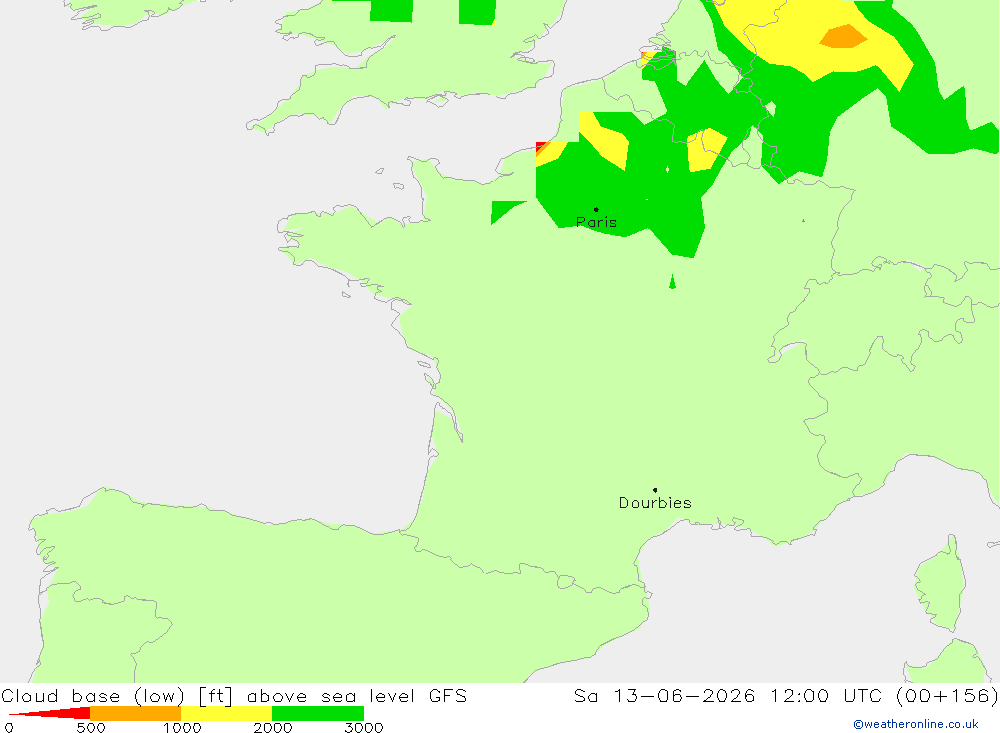Click the Paris city label

[x=596, y=223]
